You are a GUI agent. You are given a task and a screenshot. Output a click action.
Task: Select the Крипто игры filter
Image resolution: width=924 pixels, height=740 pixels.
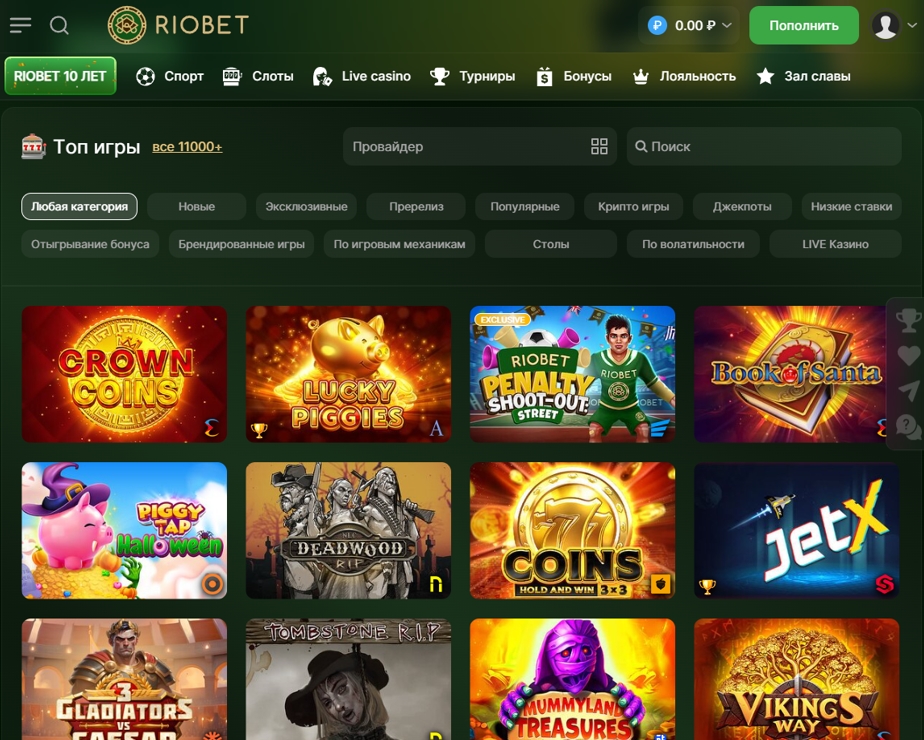pyautogui.click(x=633, y=207)
